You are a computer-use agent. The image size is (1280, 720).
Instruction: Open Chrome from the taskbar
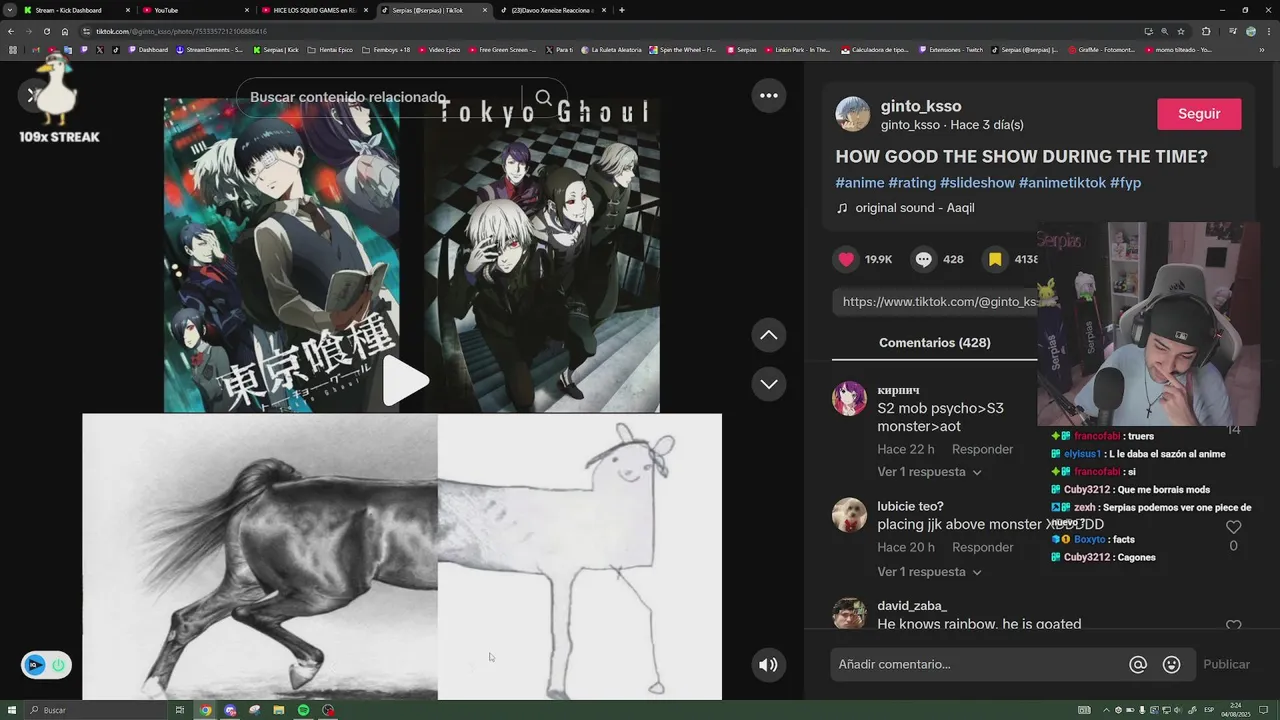click(205, 710)
